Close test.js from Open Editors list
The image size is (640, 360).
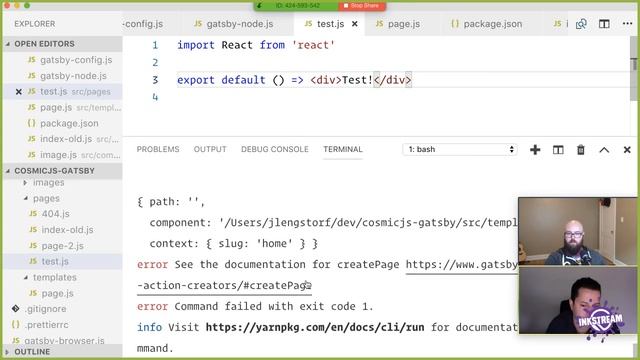18,92
